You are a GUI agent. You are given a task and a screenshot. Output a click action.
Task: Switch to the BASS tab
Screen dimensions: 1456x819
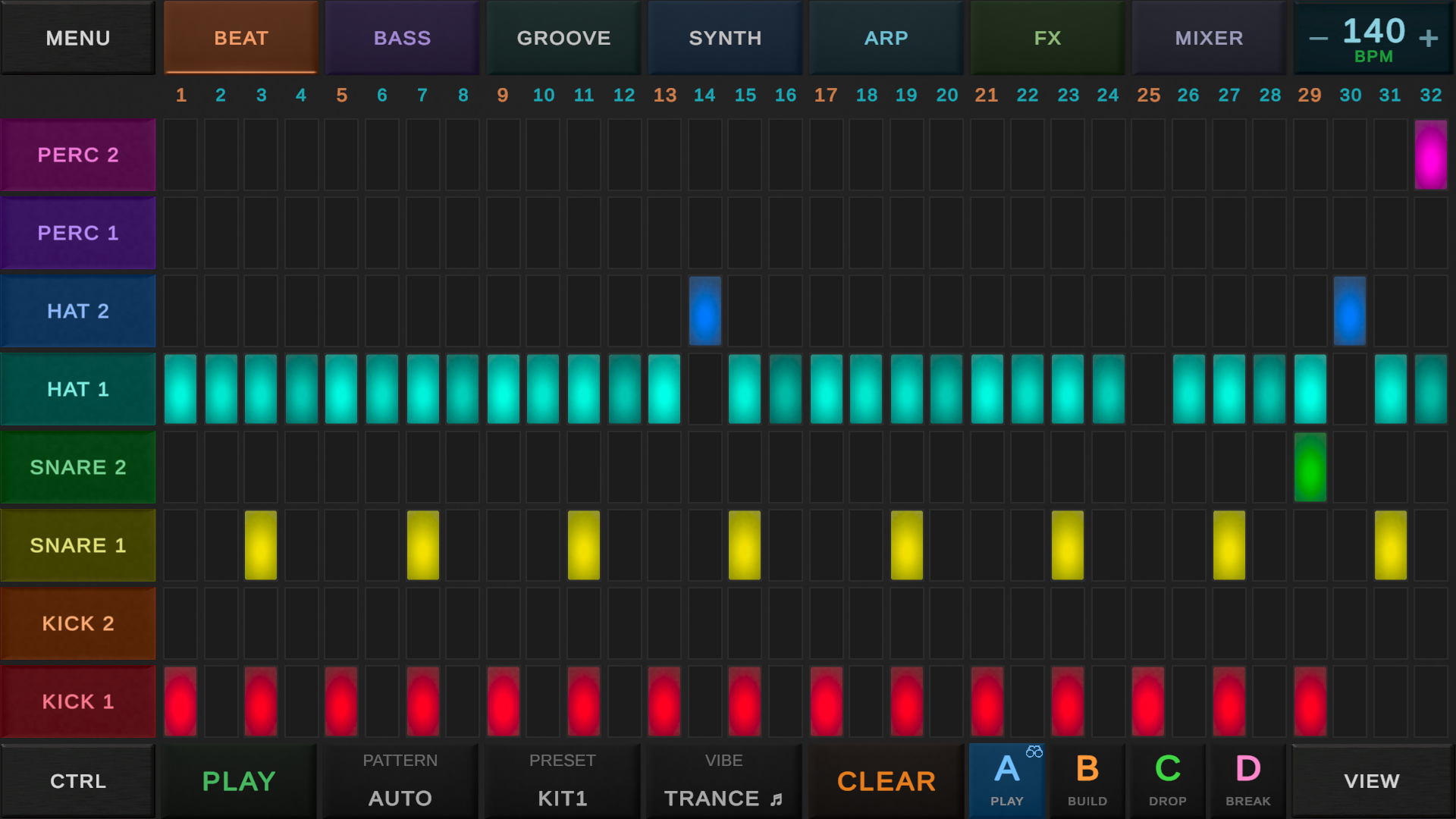click(x=403, y=38)
